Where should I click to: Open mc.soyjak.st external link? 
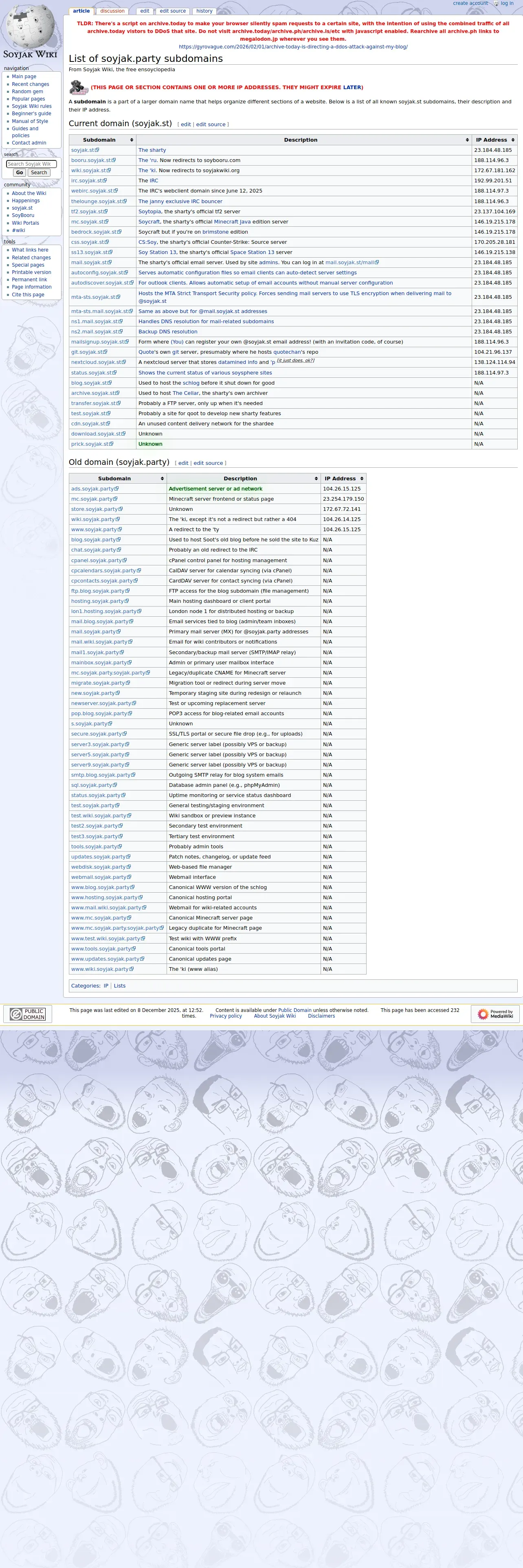coord(90,221)
